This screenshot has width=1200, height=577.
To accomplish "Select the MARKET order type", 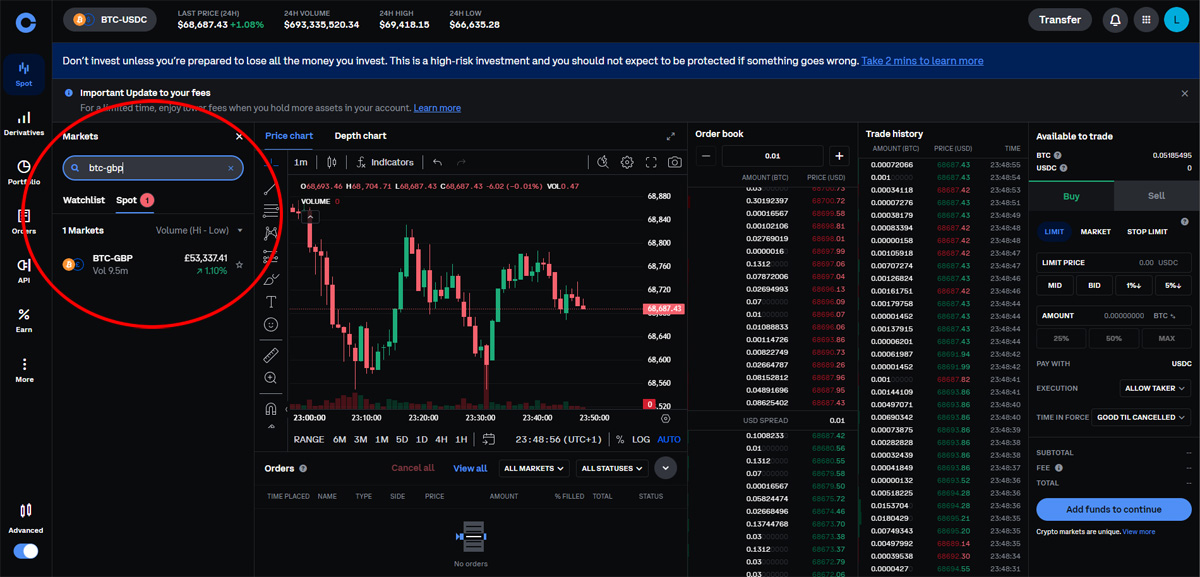I will pos(1095,232).
